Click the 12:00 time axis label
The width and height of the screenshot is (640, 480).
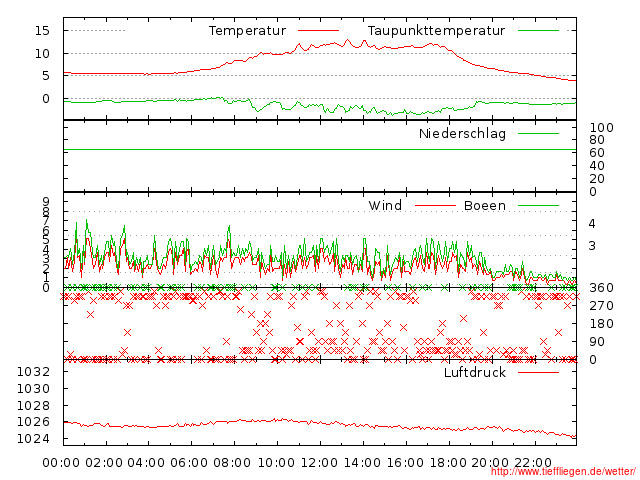(319, 462)
